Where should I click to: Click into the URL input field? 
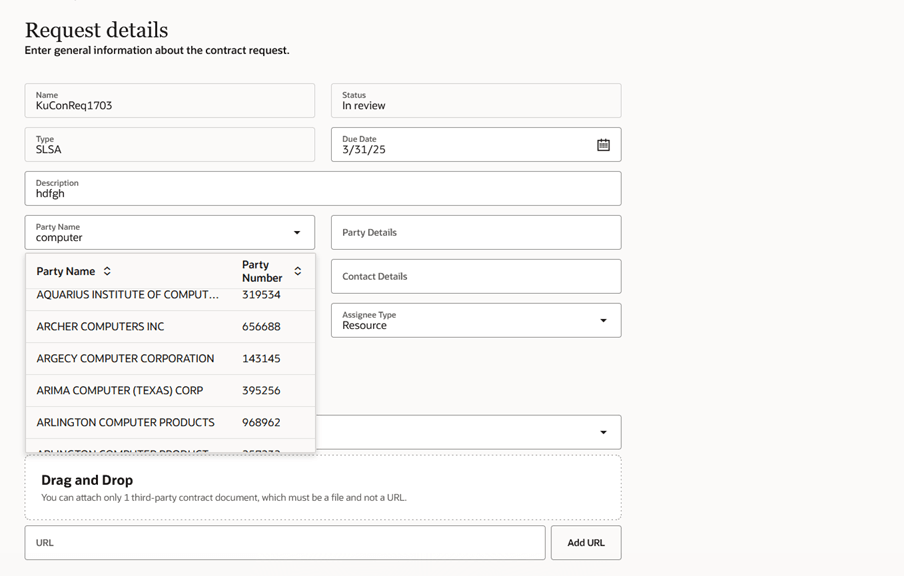tap(285, 543)
